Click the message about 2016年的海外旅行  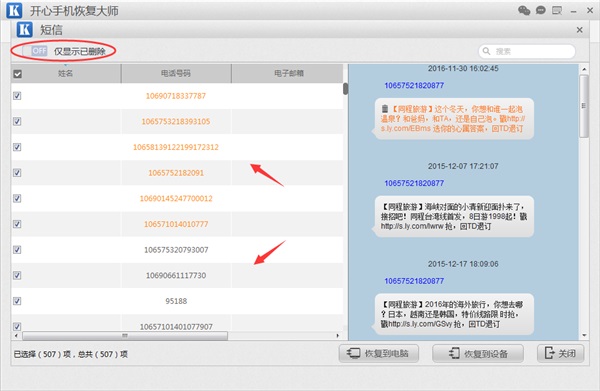pos(452,314)
